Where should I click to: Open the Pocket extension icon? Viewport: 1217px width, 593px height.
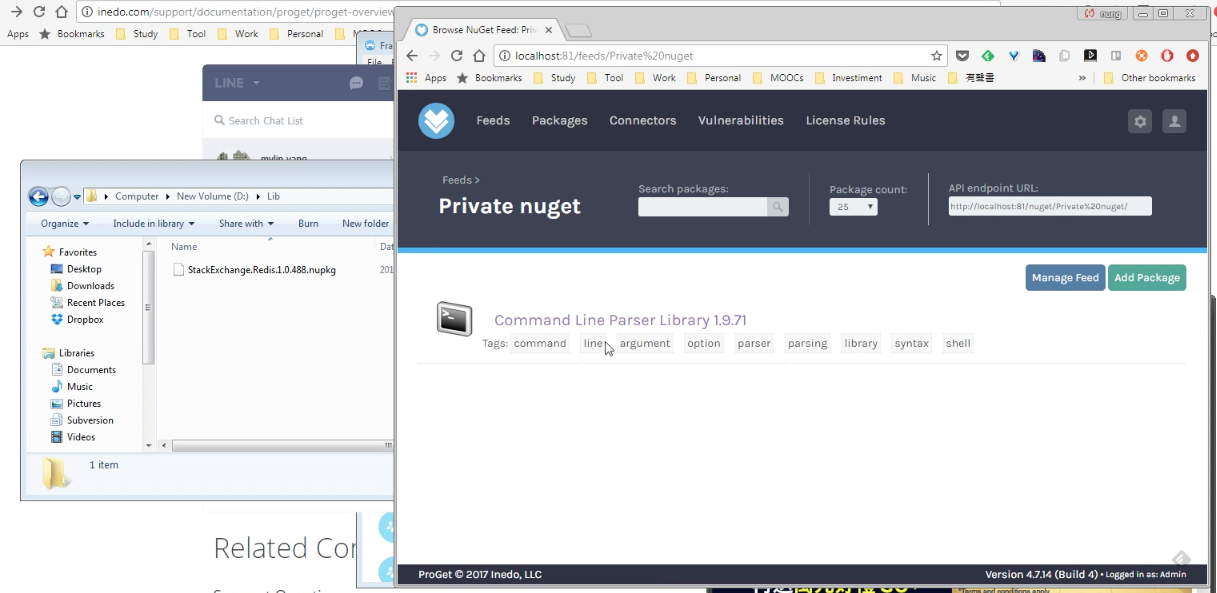coord(962,56)
